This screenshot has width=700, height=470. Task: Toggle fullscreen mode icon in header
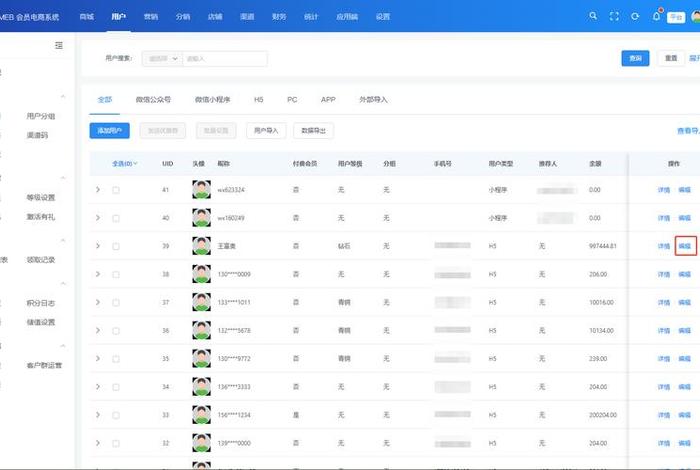[614, 17]
